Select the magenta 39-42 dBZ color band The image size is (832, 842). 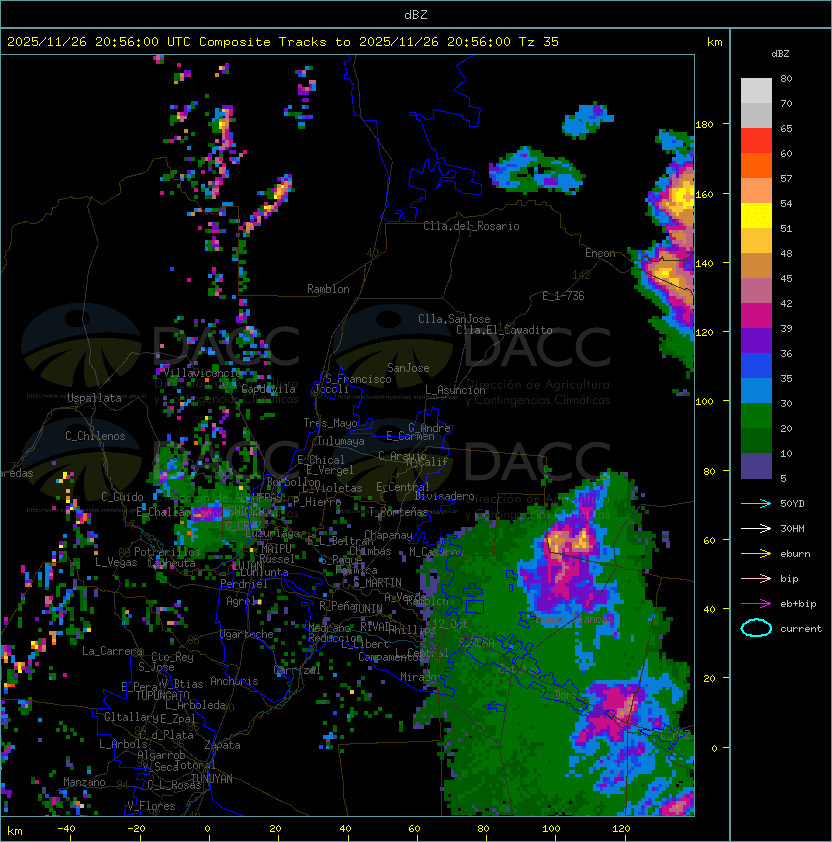[756, 316]
